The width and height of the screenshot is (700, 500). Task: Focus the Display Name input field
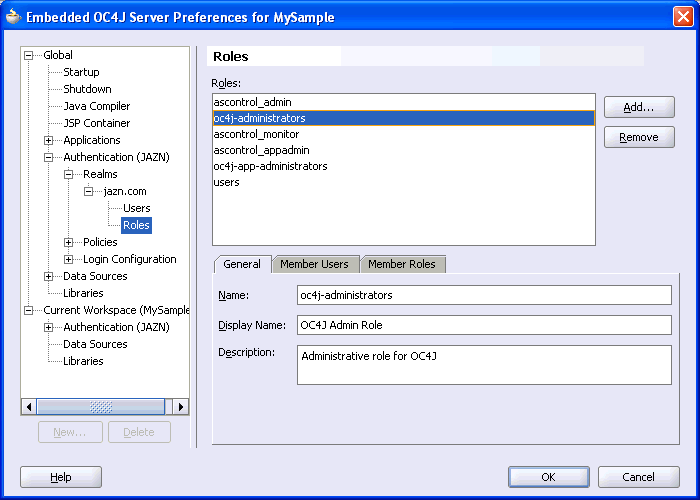tap(484, 325)
